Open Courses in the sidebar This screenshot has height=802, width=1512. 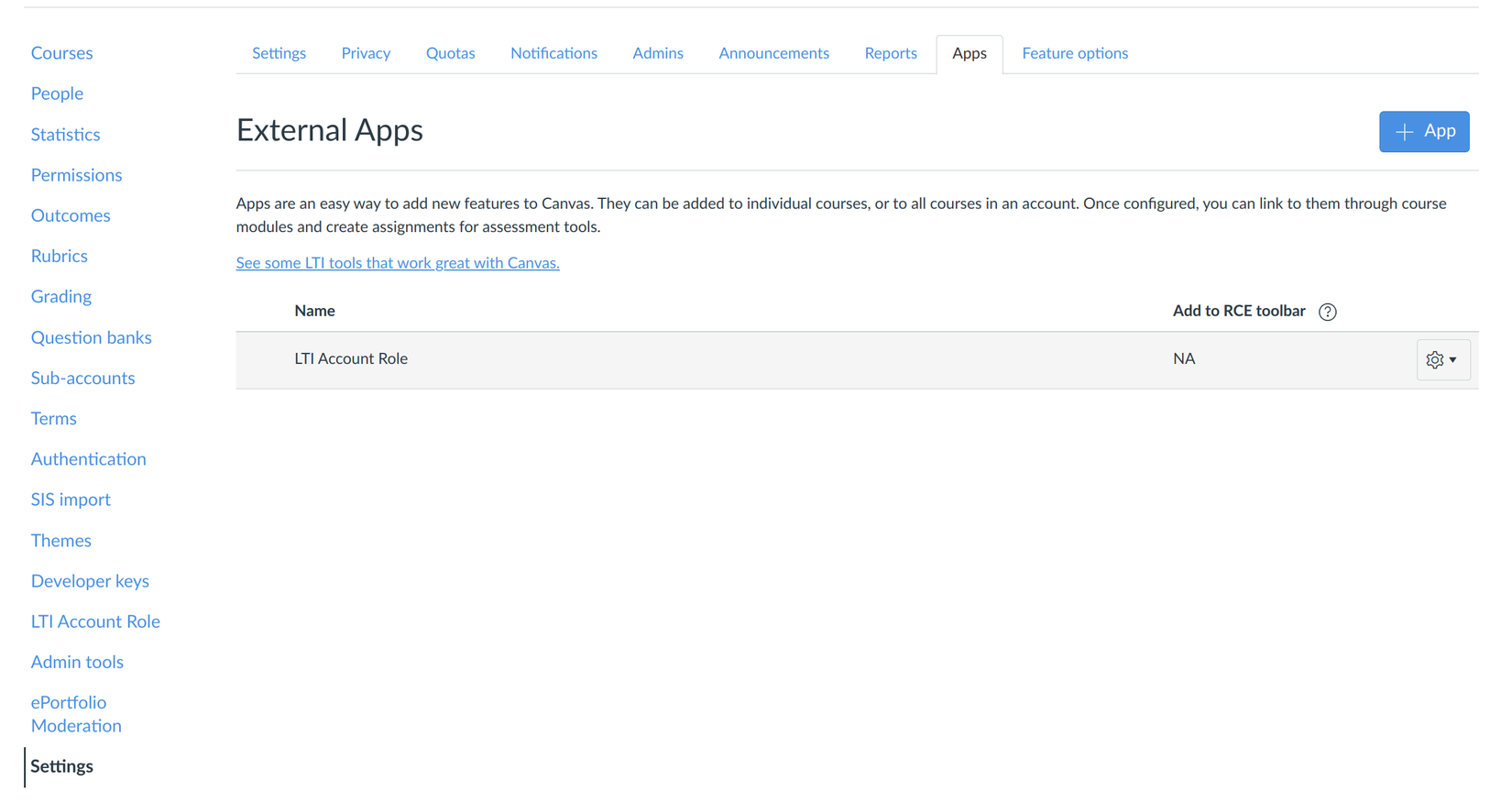(61, 53)
